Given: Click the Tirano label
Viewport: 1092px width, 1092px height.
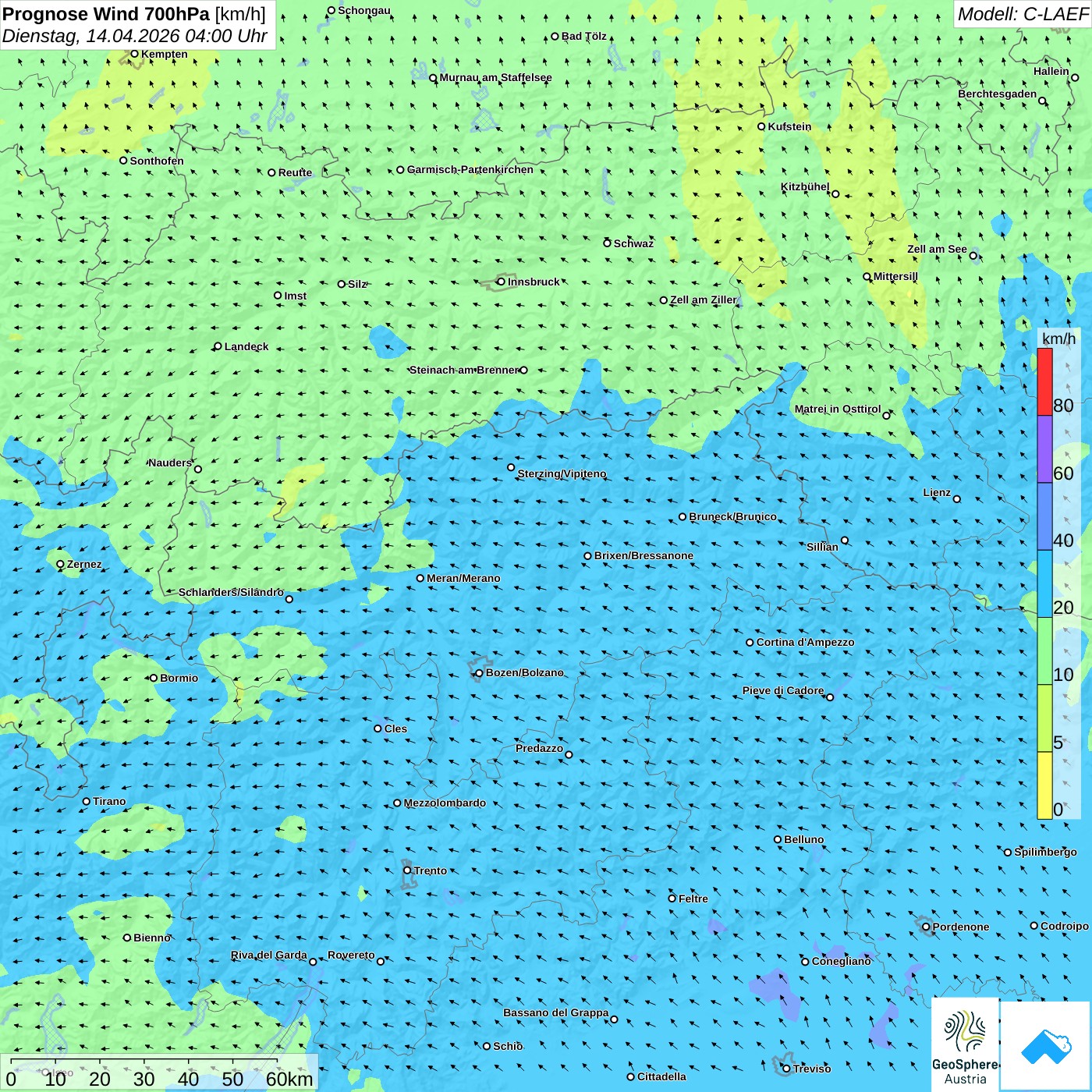Looking at the screenshot, I should [x=109, y=801].
